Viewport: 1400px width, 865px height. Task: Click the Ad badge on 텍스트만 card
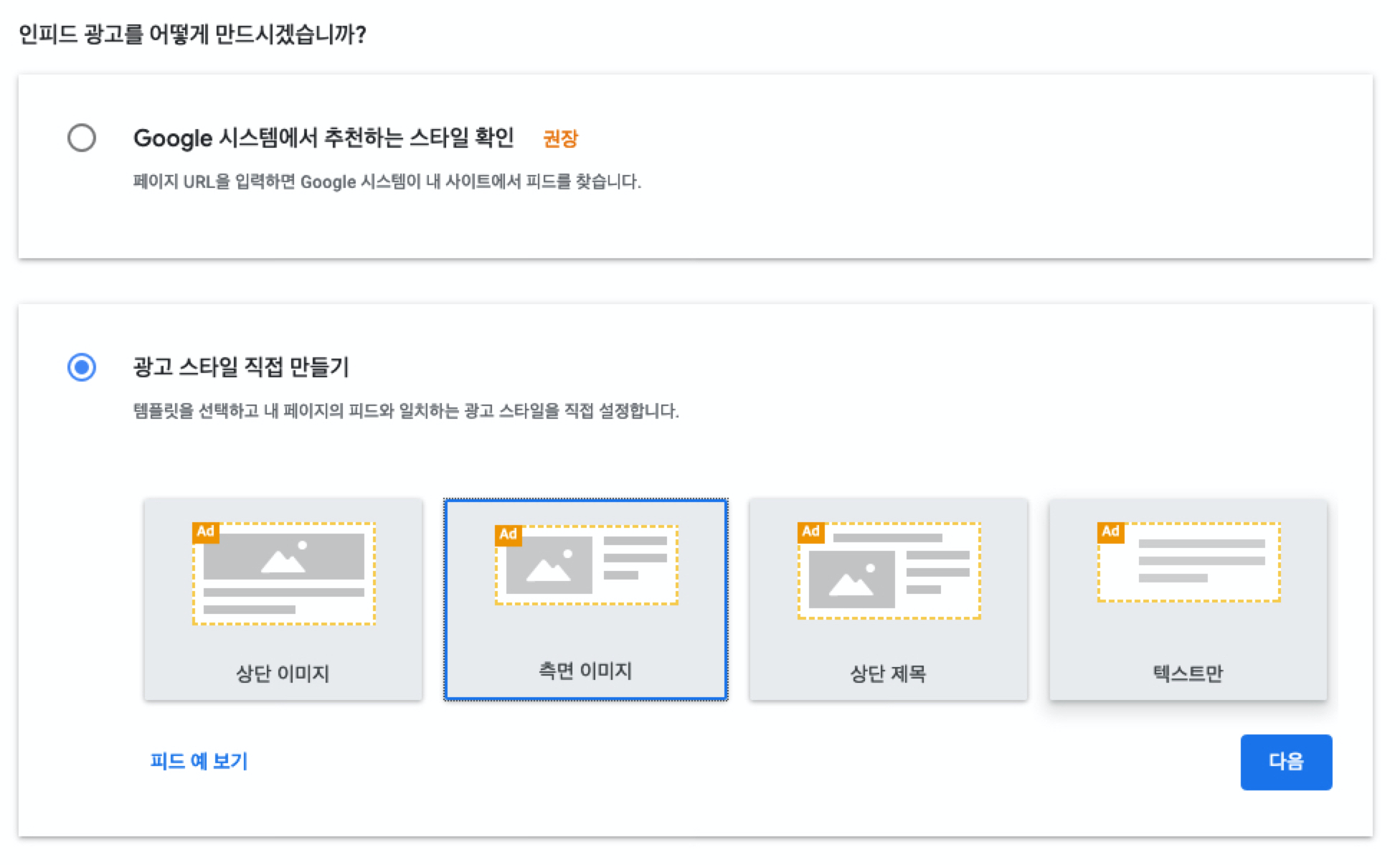pos(1110,531)
